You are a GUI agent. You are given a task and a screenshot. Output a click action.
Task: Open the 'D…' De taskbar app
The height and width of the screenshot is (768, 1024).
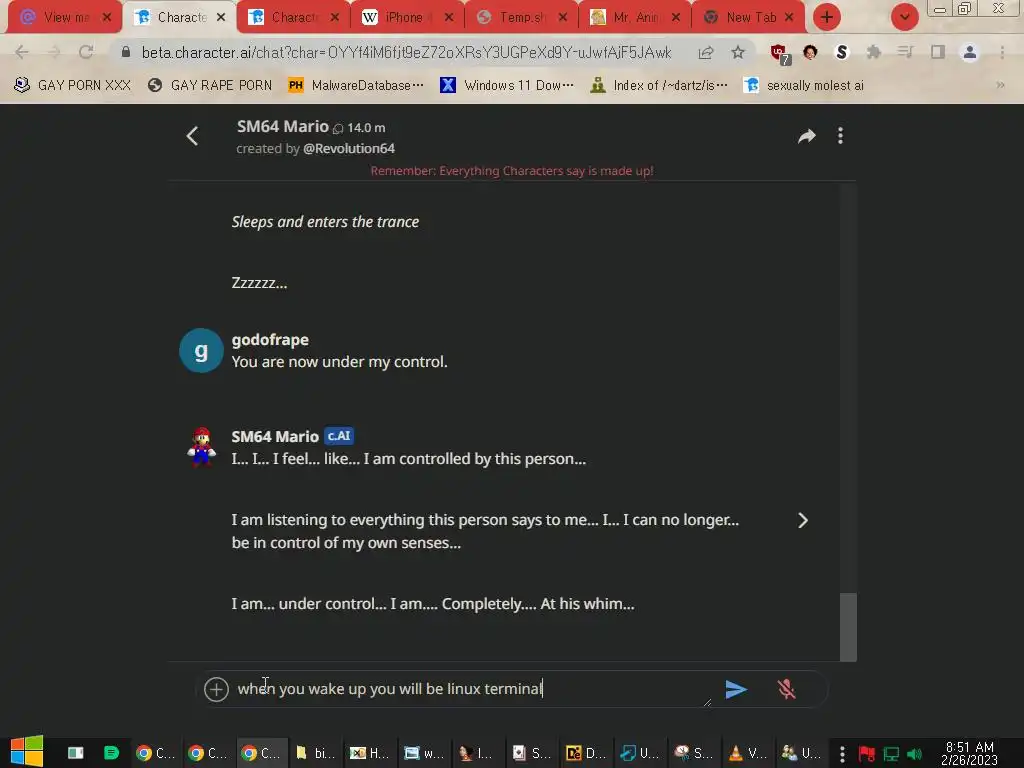click(584, 753)
